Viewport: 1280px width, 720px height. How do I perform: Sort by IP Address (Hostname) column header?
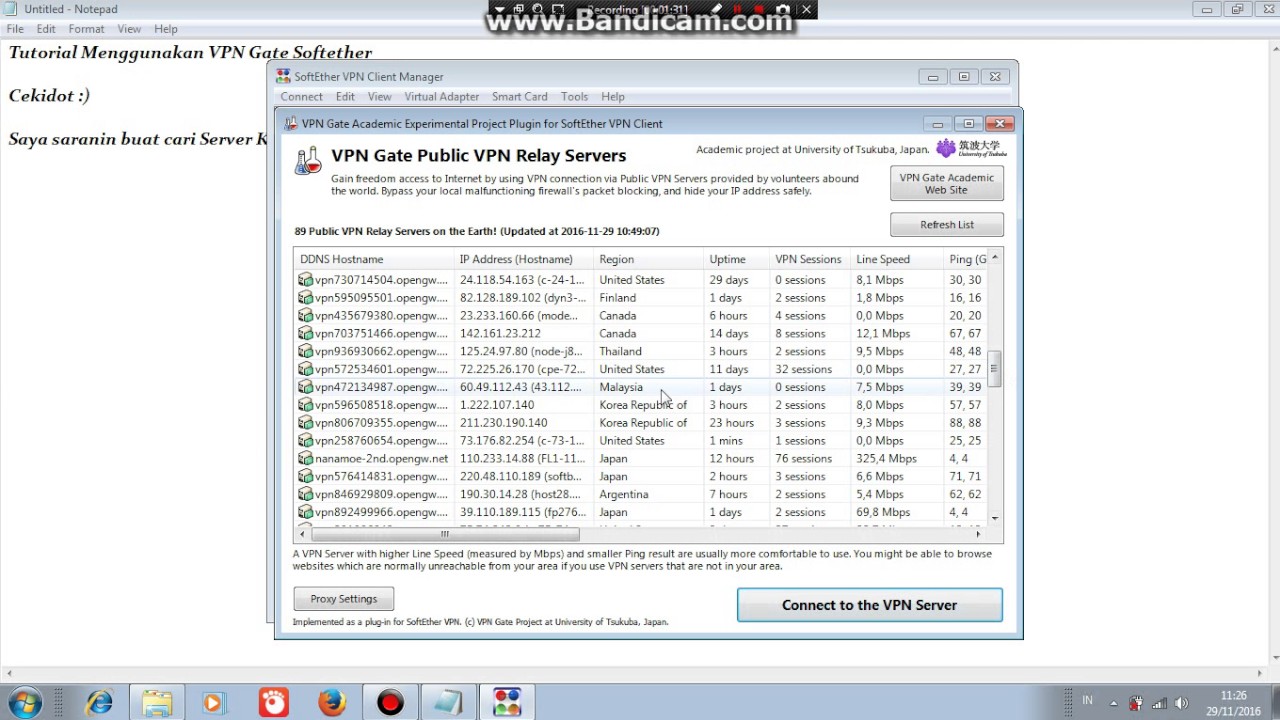523,259
